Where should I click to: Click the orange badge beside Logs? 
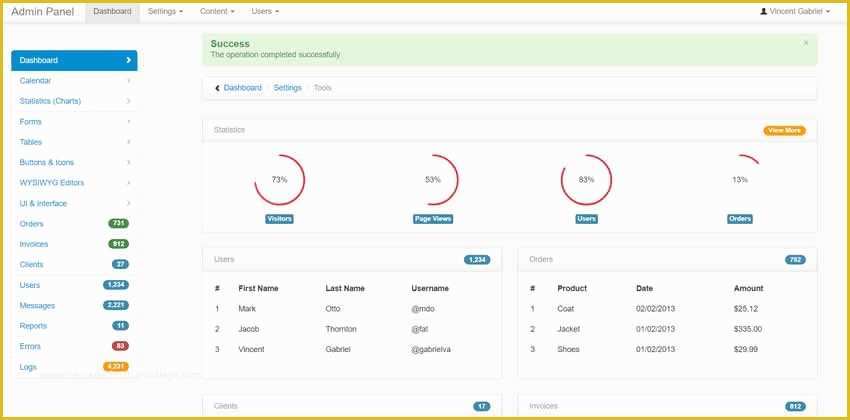click(115, 366)
